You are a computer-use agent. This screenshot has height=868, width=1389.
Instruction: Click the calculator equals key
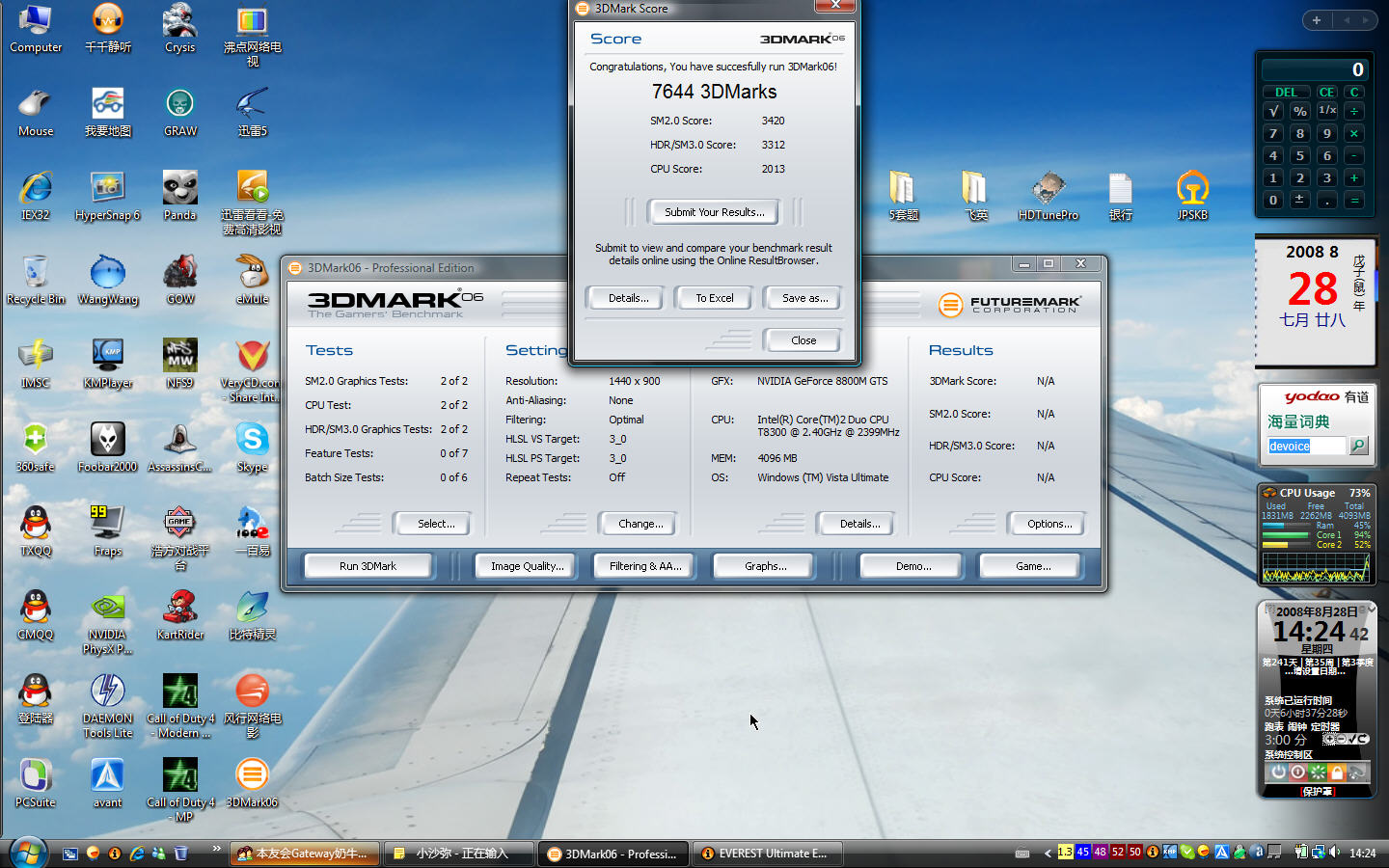click(1354, 201)
